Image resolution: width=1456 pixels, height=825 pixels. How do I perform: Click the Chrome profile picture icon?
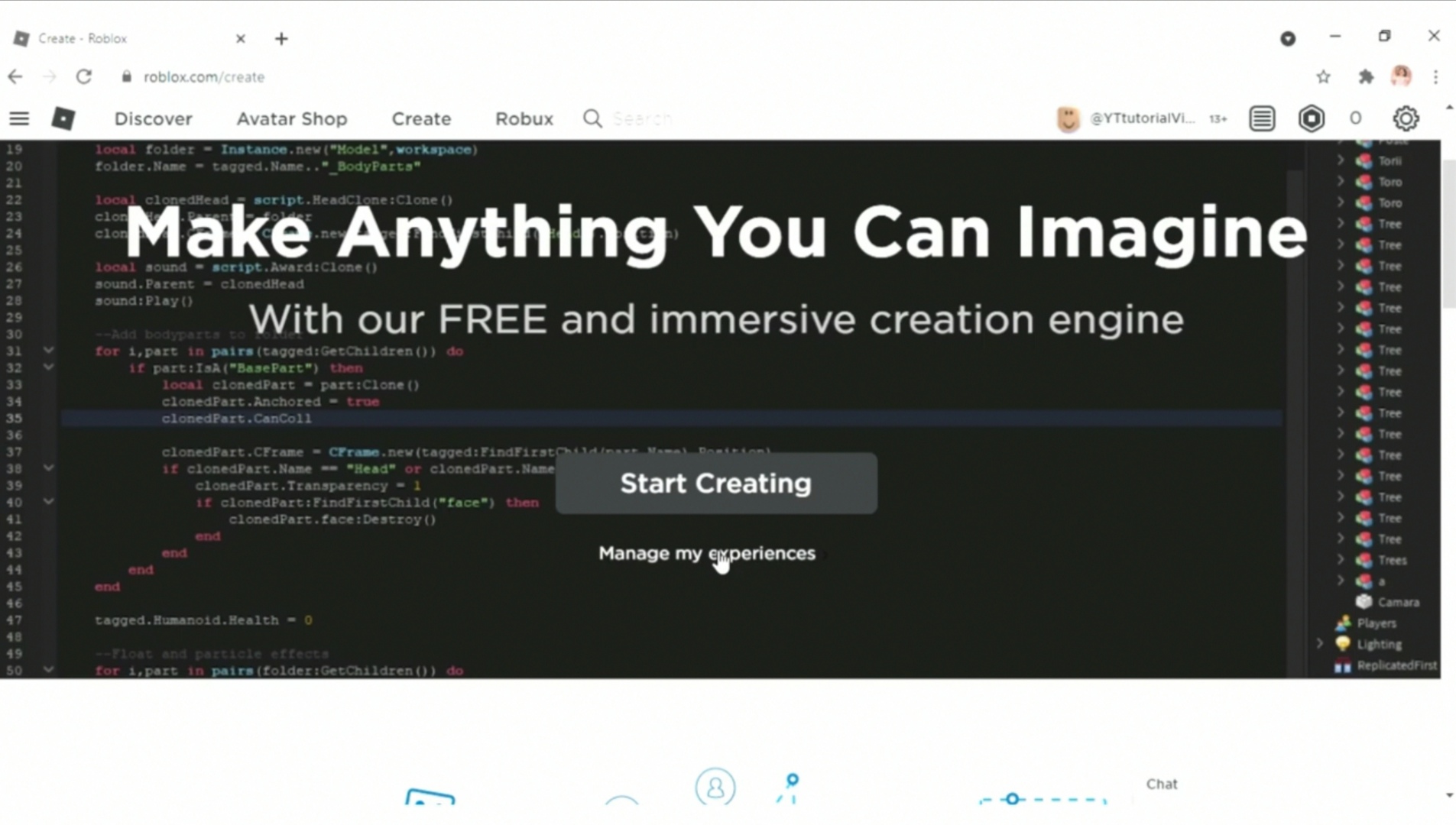[1401, 76]
